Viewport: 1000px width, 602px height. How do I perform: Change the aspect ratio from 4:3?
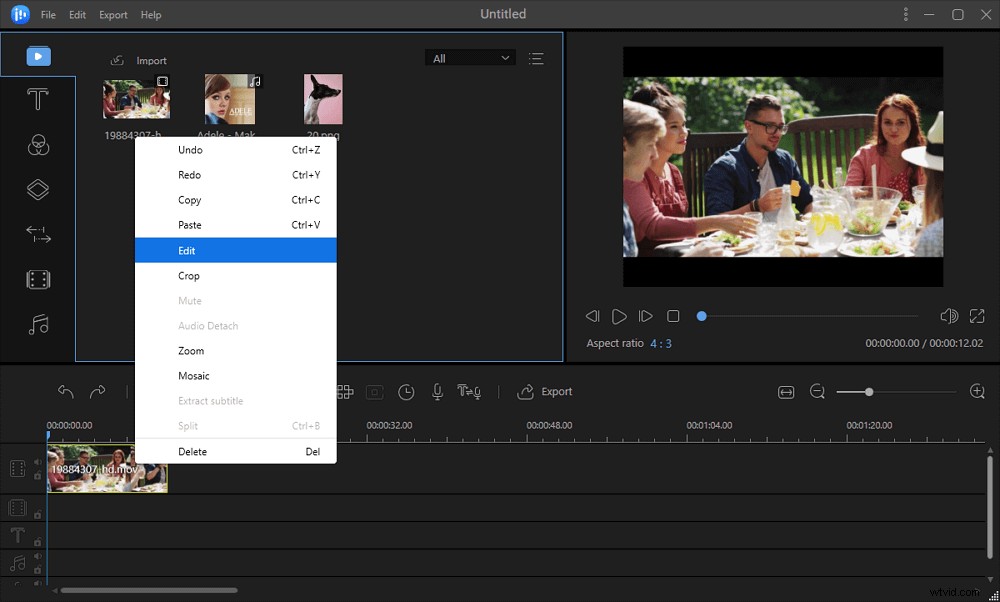659,343
